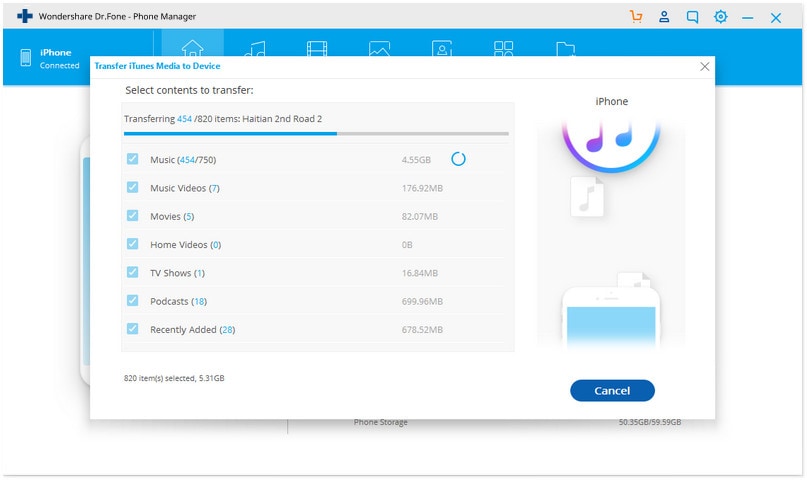Switch to the Music tab icon
Viewport: 807px width, 480px height.
coord(255,48)
